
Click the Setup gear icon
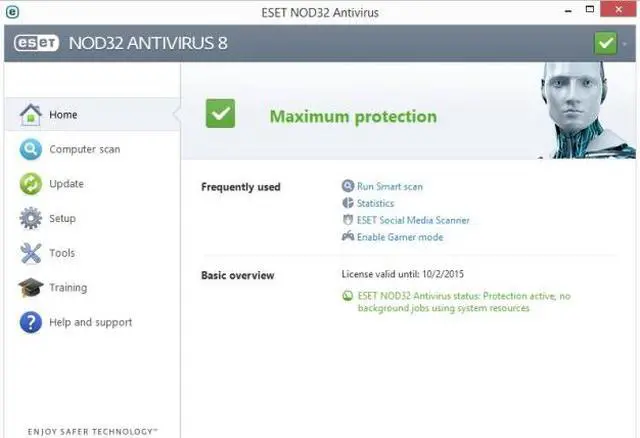pyautogui.click(x=31, y=219)
